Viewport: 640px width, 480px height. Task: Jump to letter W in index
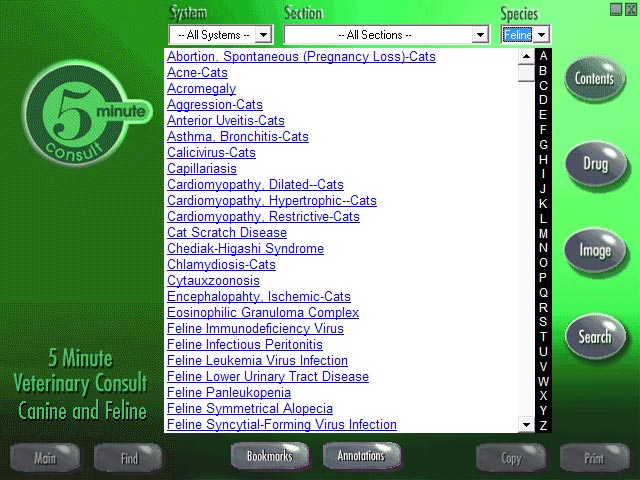pyautogui.click(x=543, y=381)
